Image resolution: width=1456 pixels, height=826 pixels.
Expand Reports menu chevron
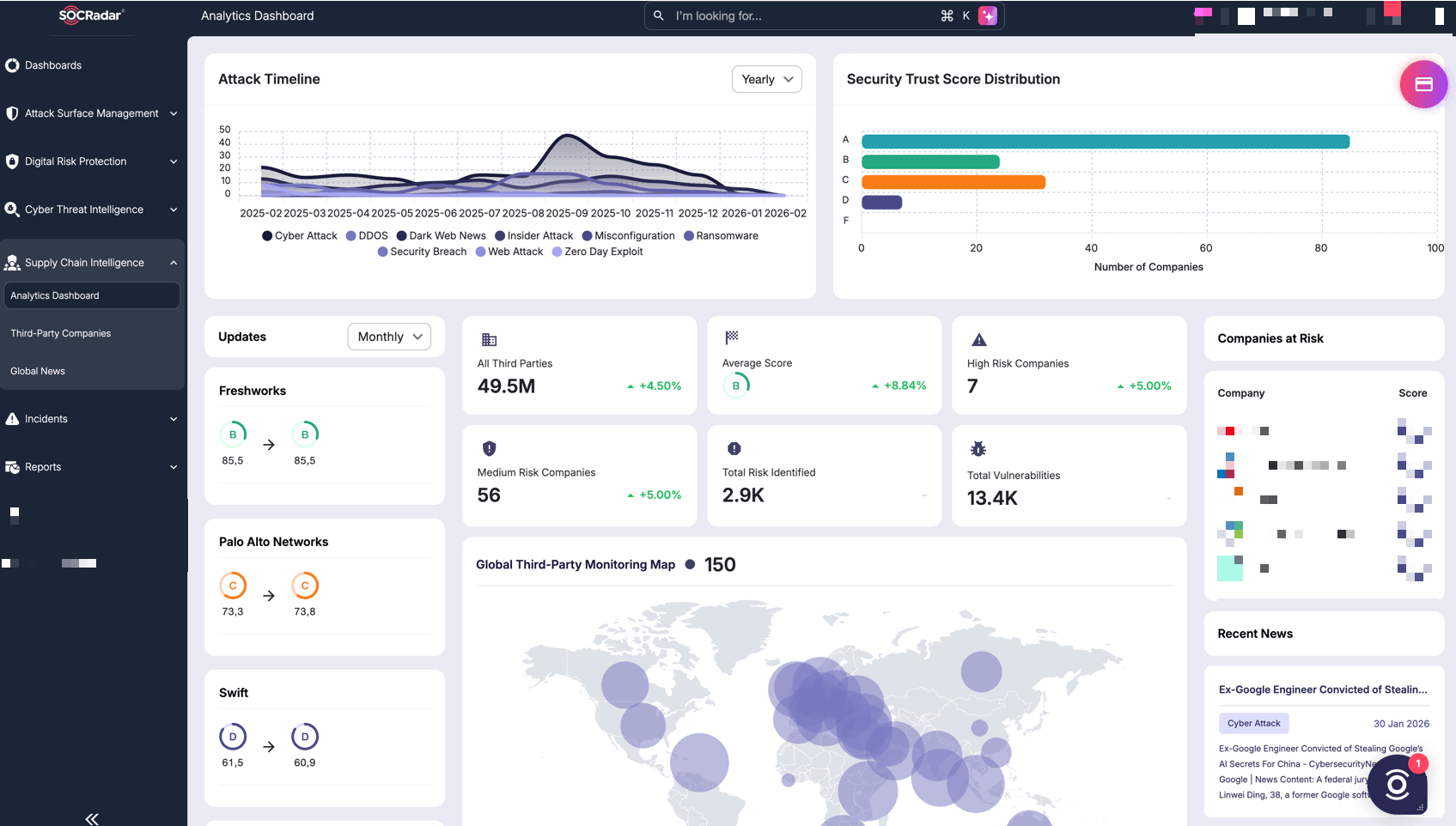pyautogui.click(x=174, y=467)
